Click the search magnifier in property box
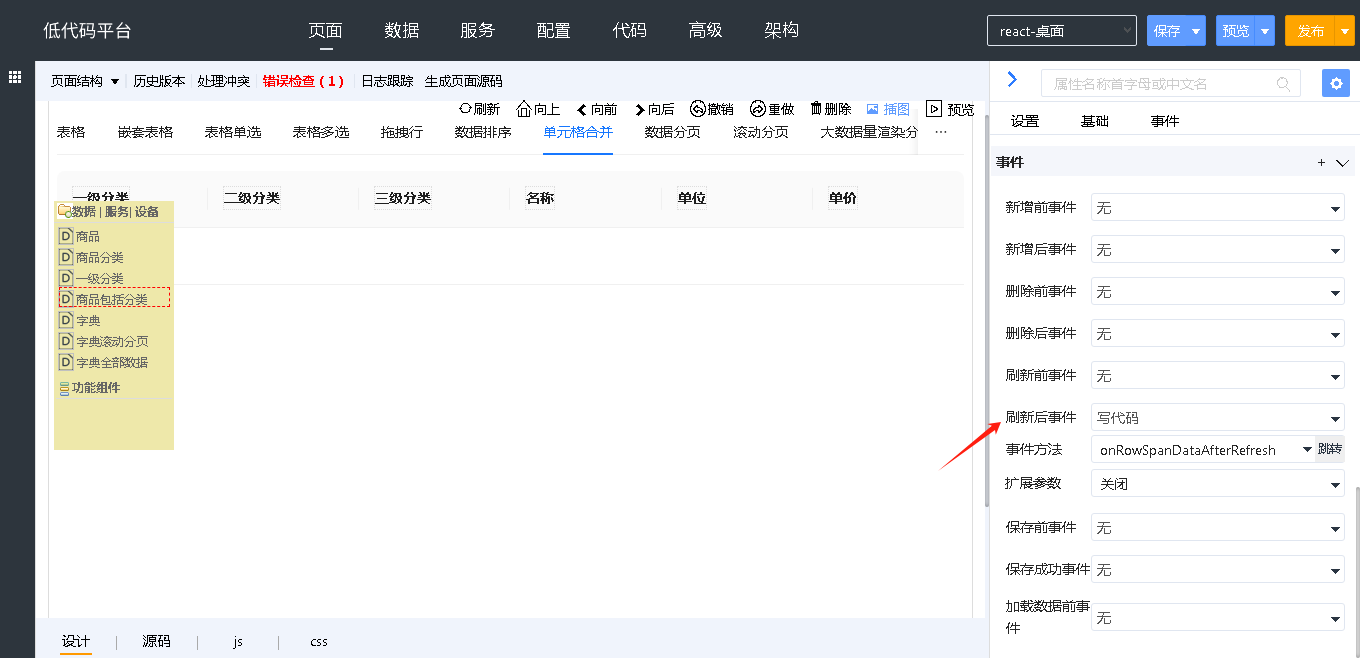Screen dimensions: 1360x658 click(x=1284, y=84)
